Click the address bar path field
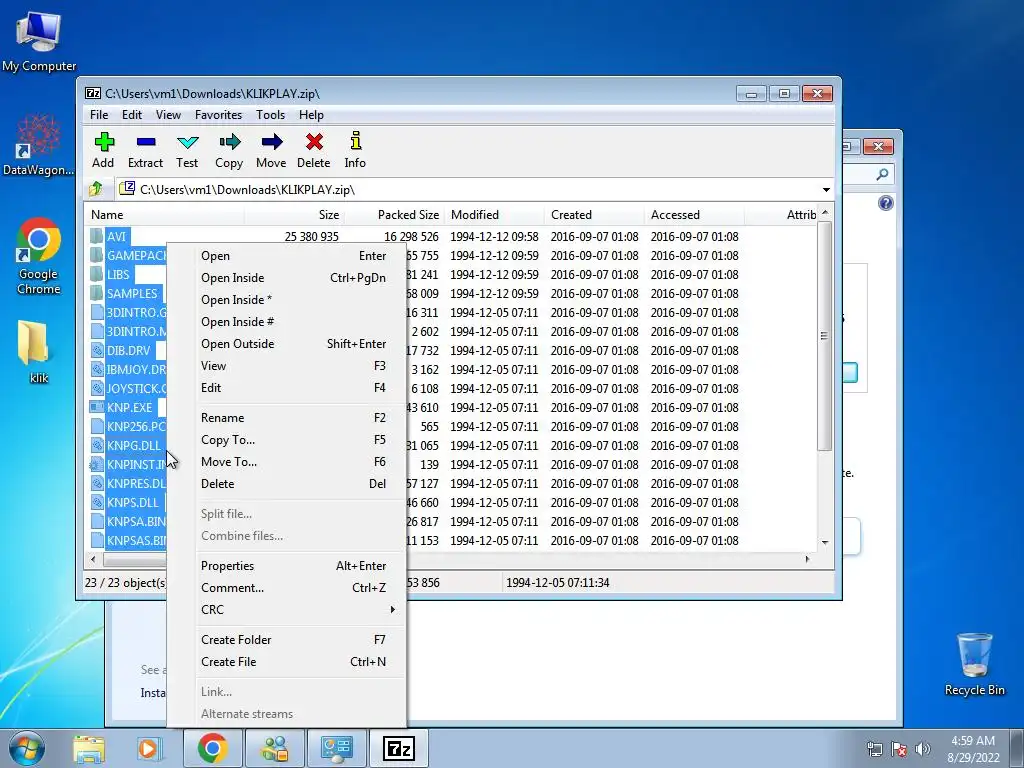This screenshot has height=768, width=1024. [x=467, y=190]
